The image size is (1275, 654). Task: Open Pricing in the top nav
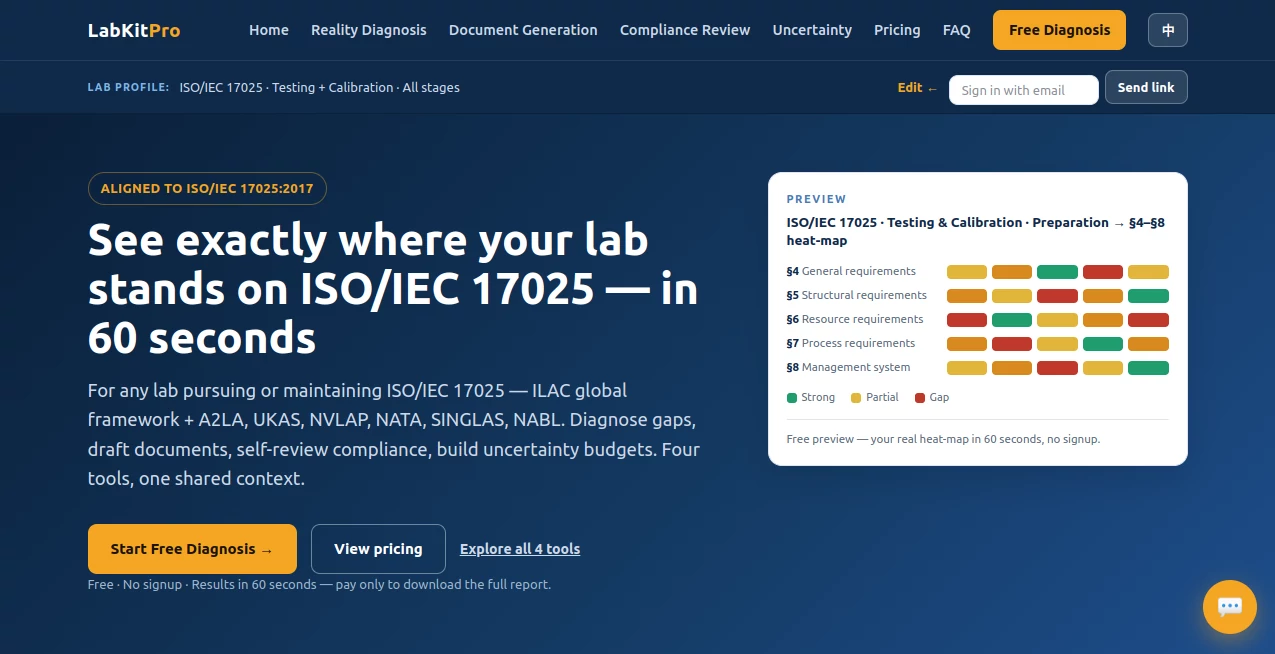[x=897, y=30]
